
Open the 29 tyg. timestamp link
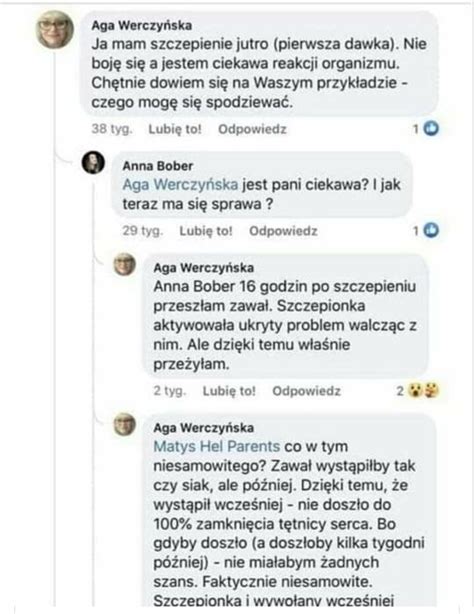pyautogui.click(x=143, y=231)
